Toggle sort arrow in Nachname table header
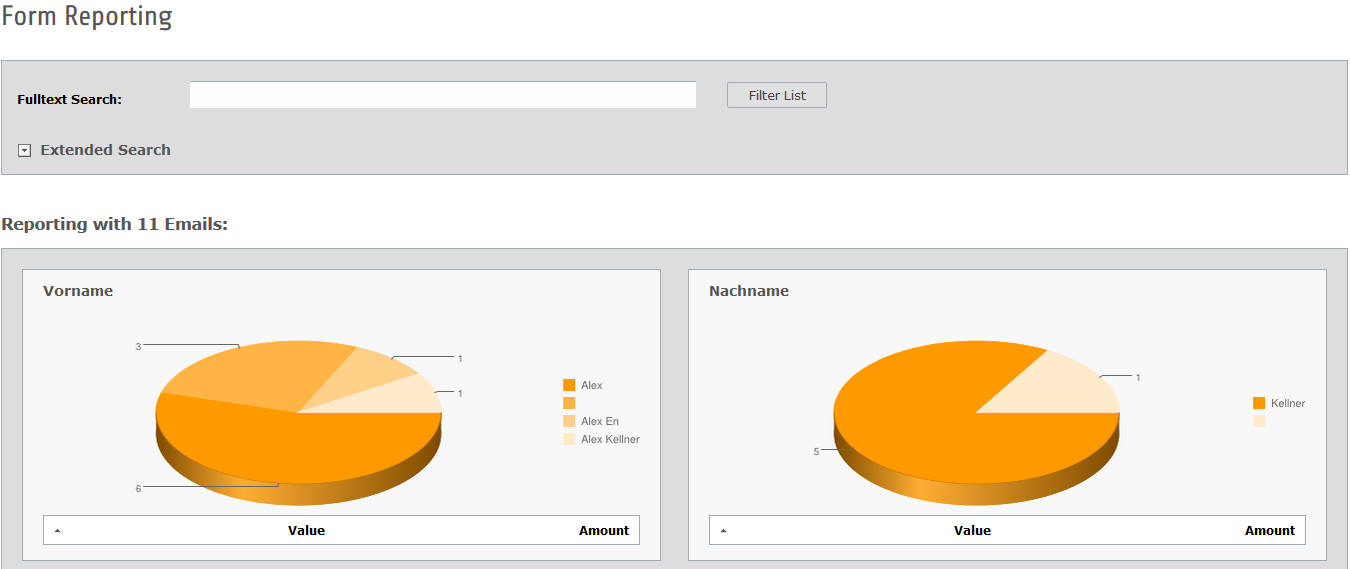Viewport: 1350px width, 569px height. coord(723,531)
